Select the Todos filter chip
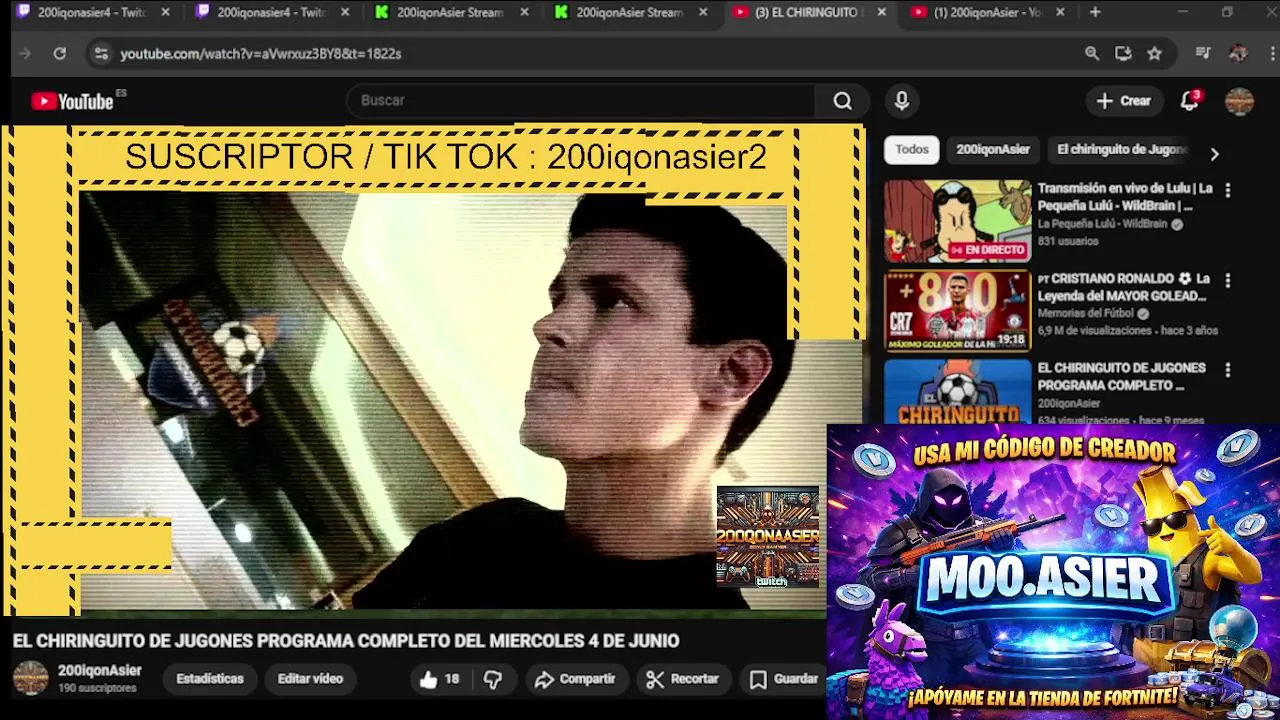 click(x=912, y=149)
